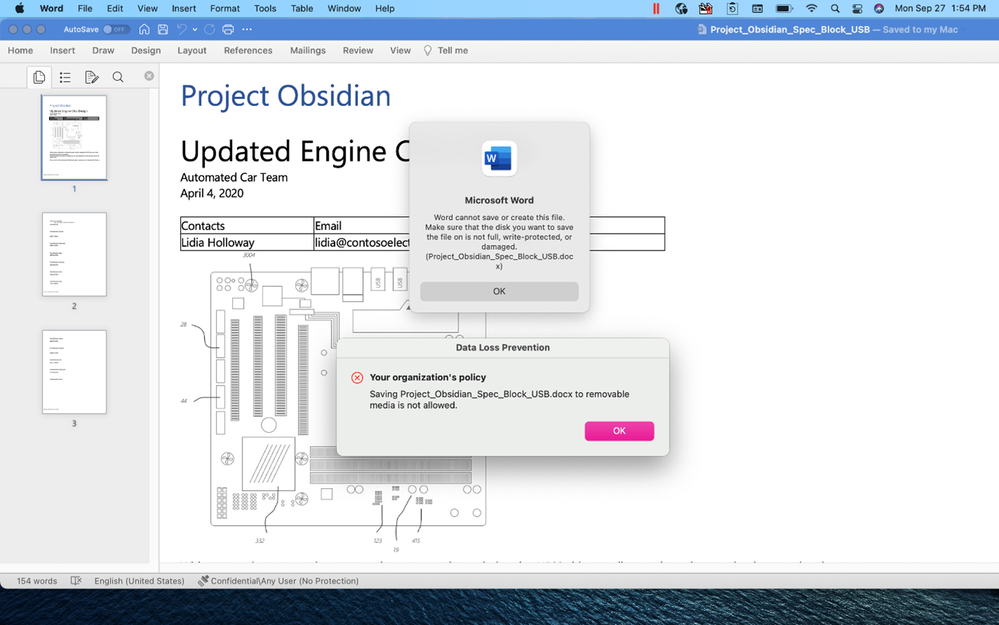Open the Format menu
999x625 pixels.
click(225, 8)
